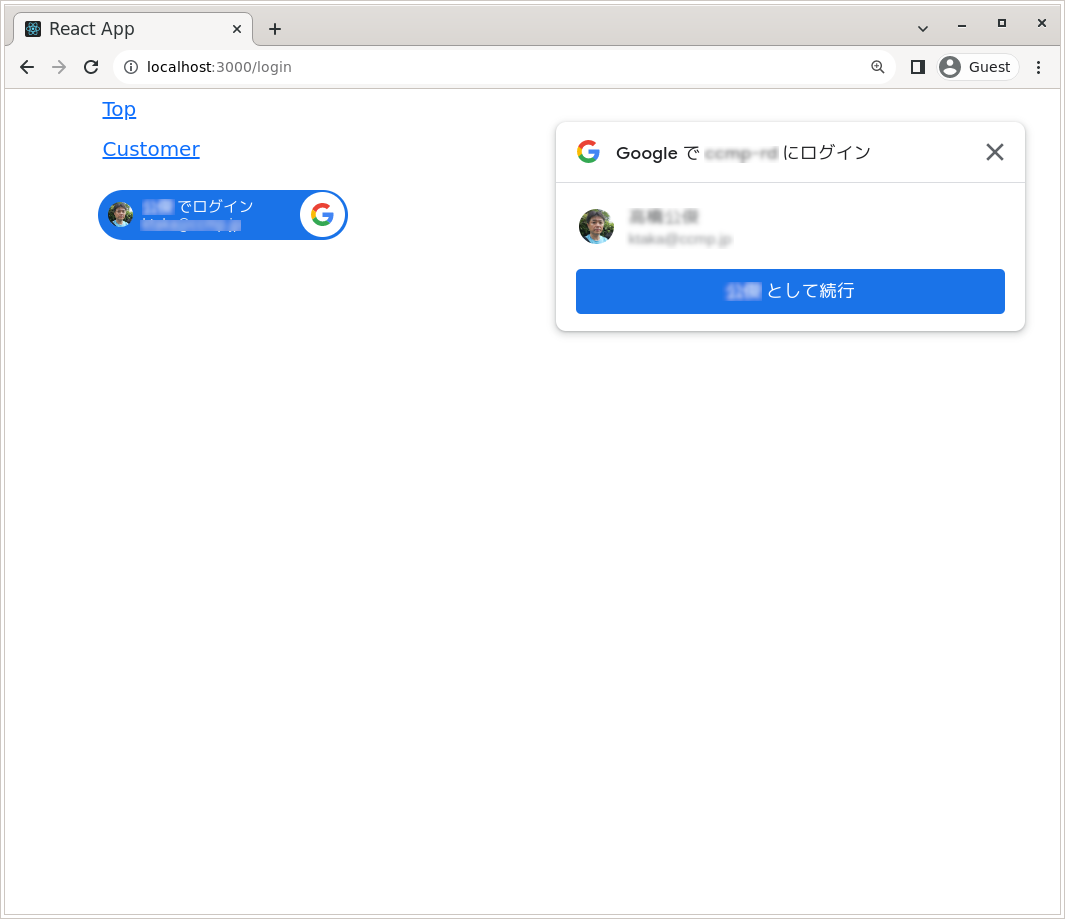
Task: Close the browser window
Action: click(1041, 23)
